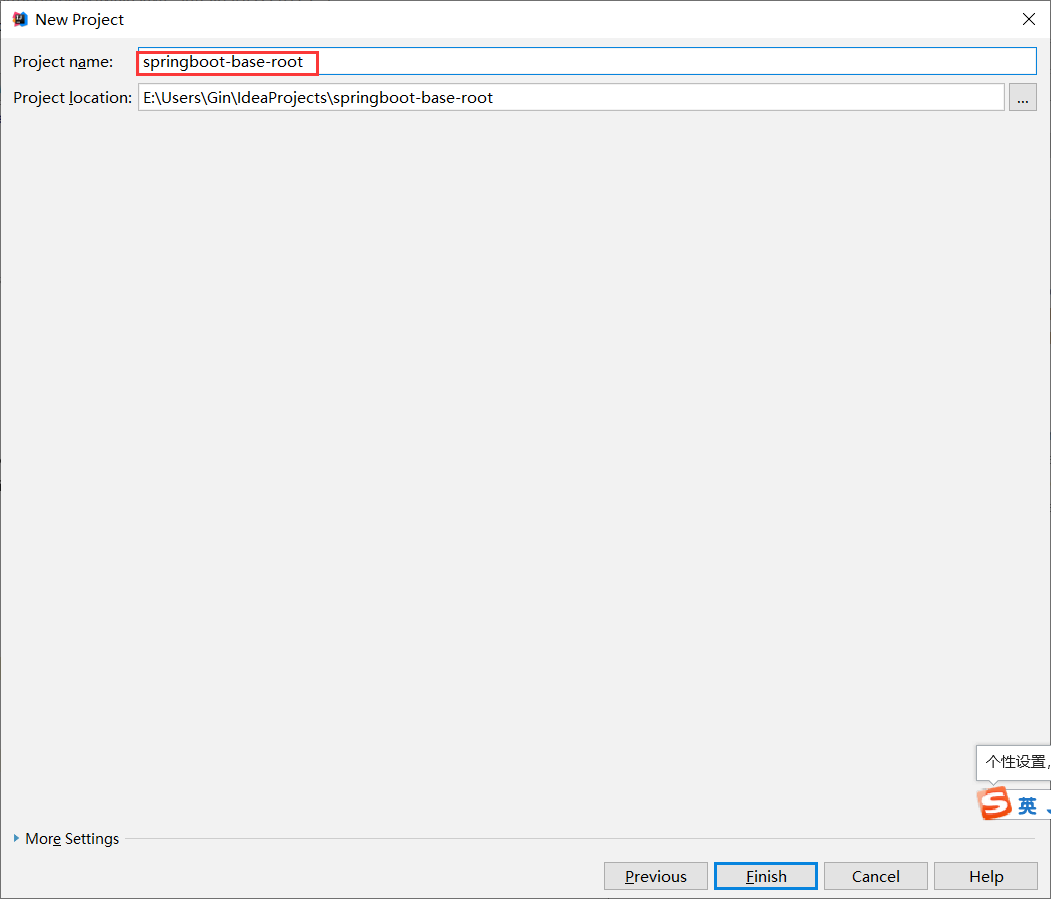Open Help for the New Project dialog

985,876
